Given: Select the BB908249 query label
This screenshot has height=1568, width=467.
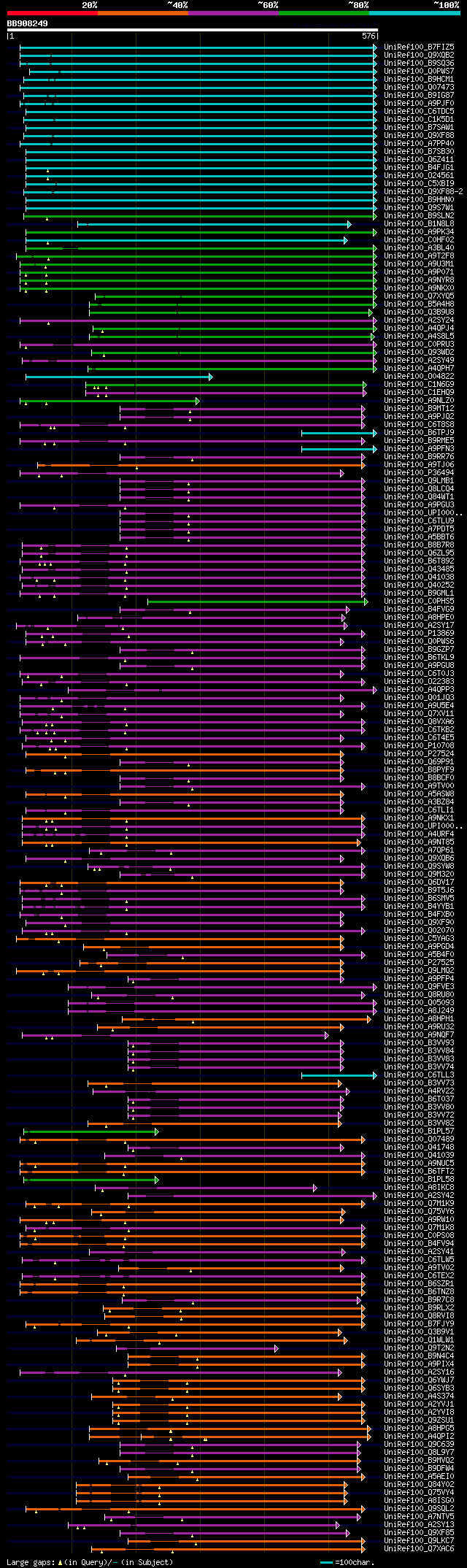Looking at the screenshot, I should pyautogui.click(x=28, y=23).
